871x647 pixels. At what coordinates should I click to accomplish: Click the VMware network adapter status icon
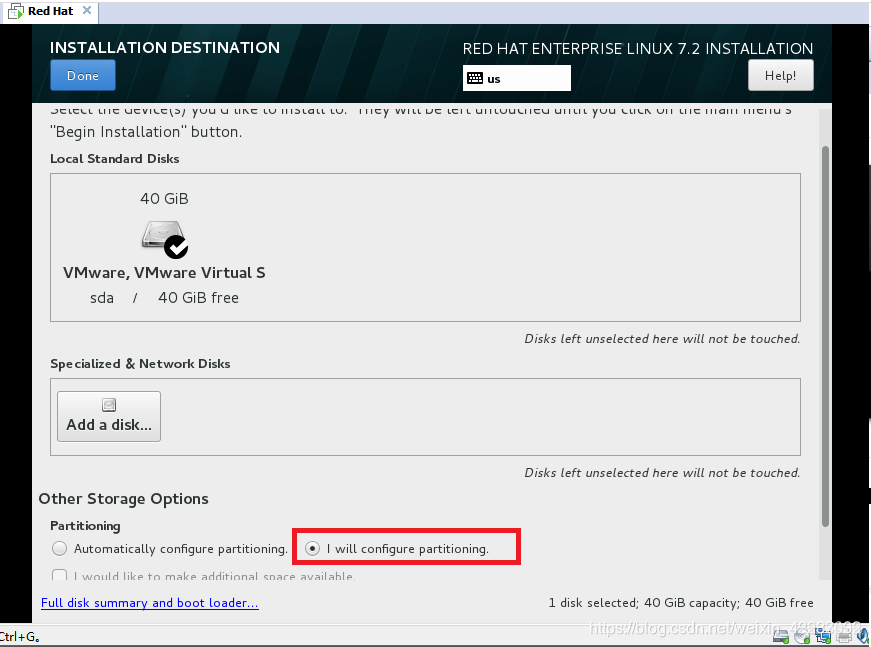tap(823, 635)
